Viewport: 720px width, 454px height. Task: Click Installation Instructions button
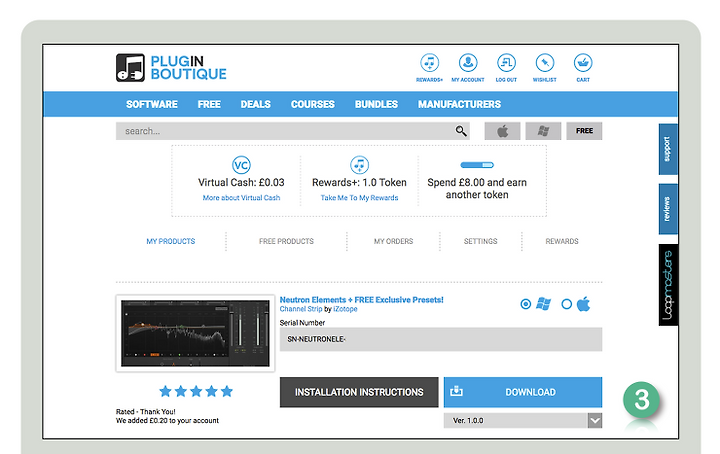tap(359, 392)
